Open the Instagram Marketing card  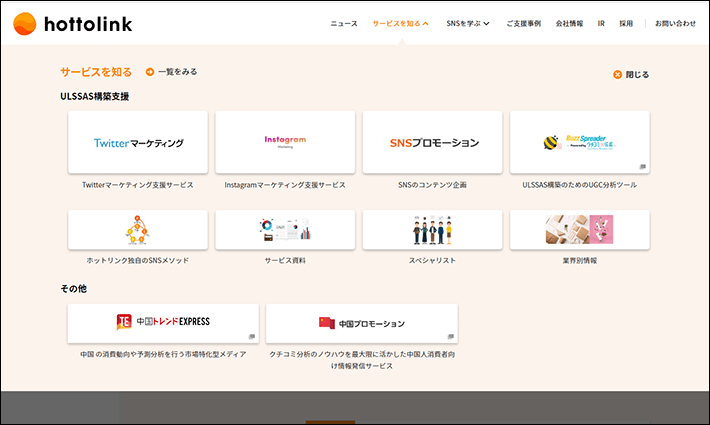pos(285,142)
